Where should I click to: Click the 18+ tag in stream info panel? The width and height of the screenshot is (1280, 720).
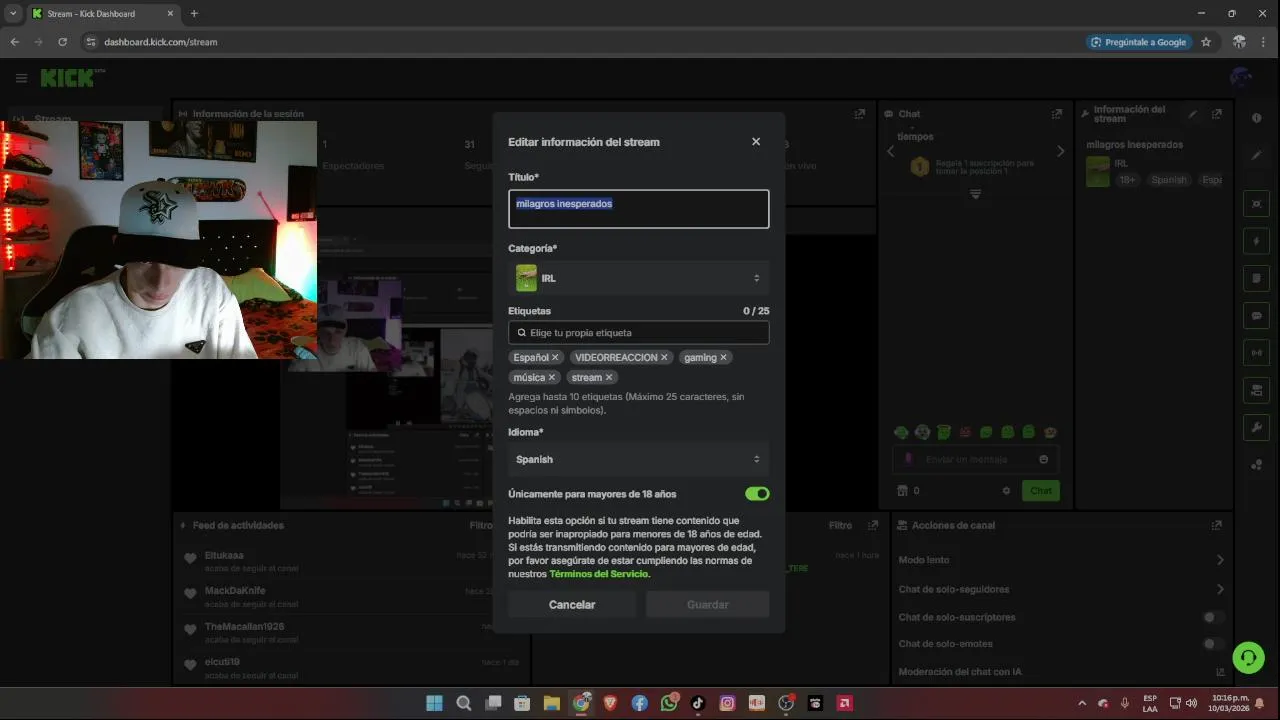[1128, 180]
